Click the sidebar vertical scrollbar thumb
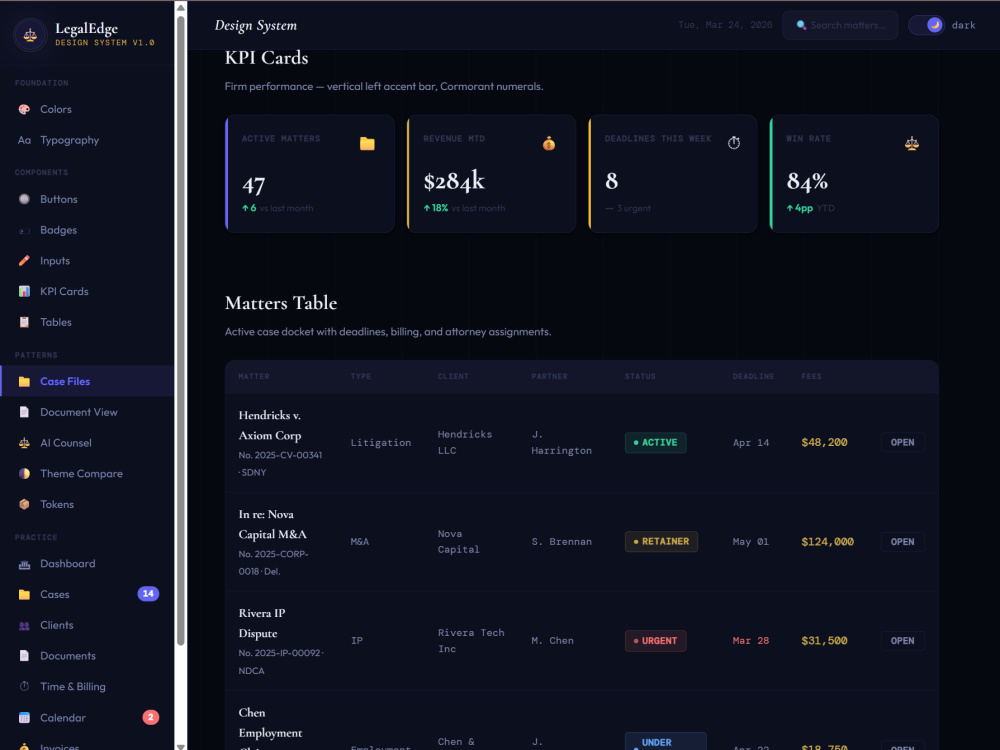The image size is (1000, 750). pos(181,330)
